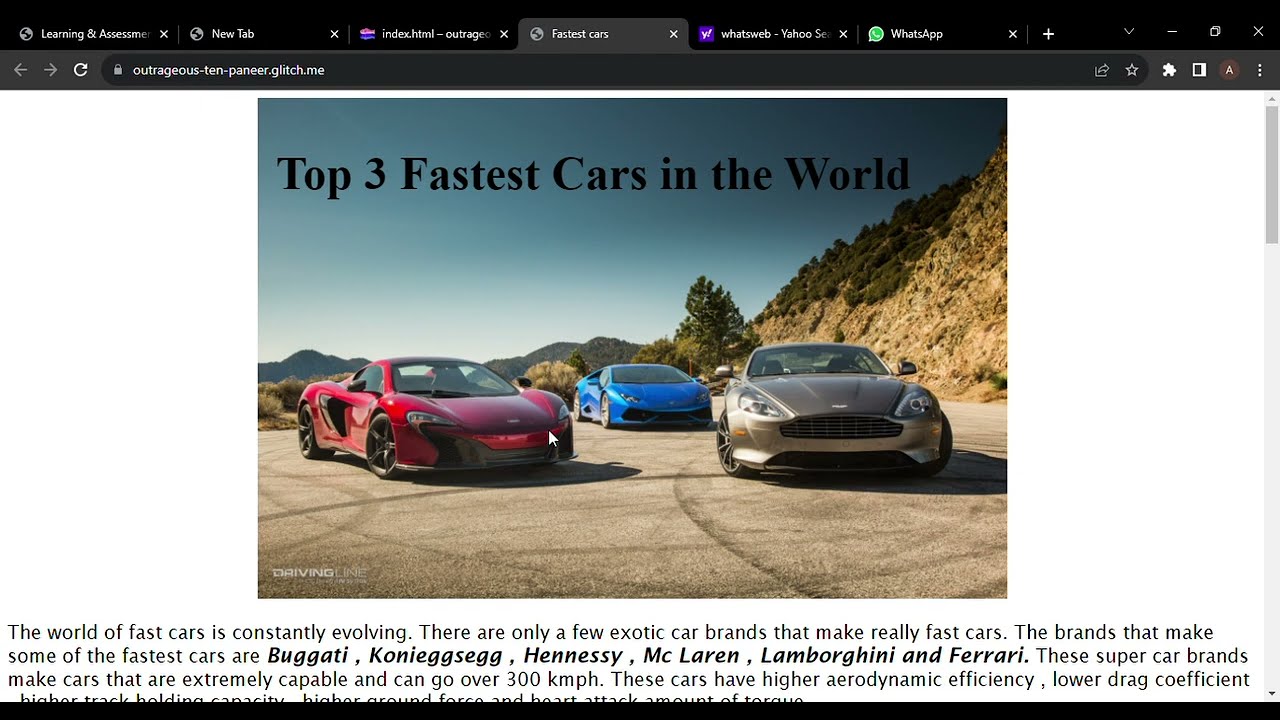Share this page icon
1280x720 pixels.
coord(1102,70)
